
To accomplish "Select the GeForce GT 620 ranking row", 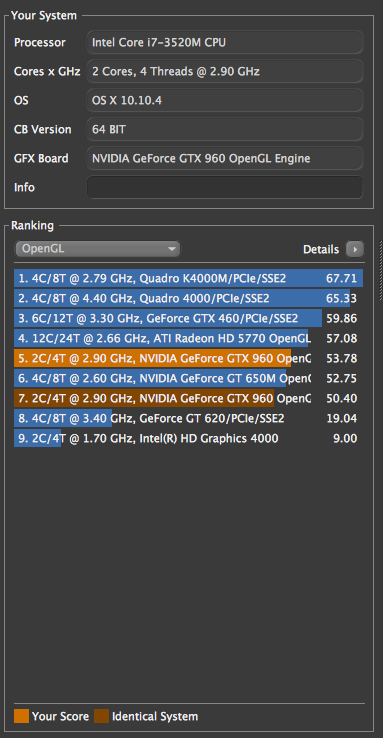I will (188, 418).
